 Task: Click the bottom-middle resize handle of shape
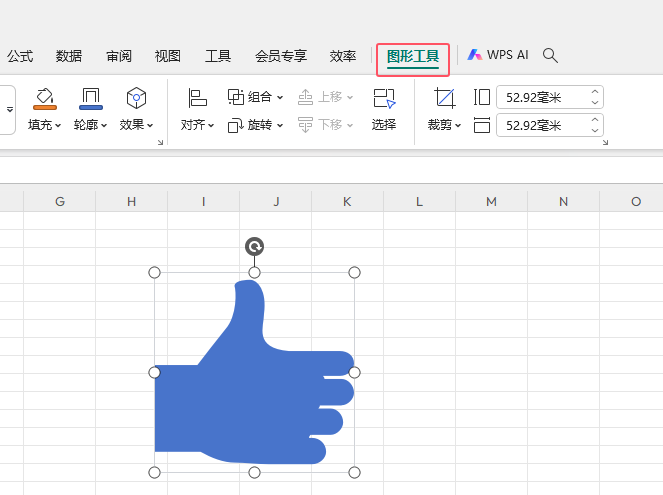[254, 472]
